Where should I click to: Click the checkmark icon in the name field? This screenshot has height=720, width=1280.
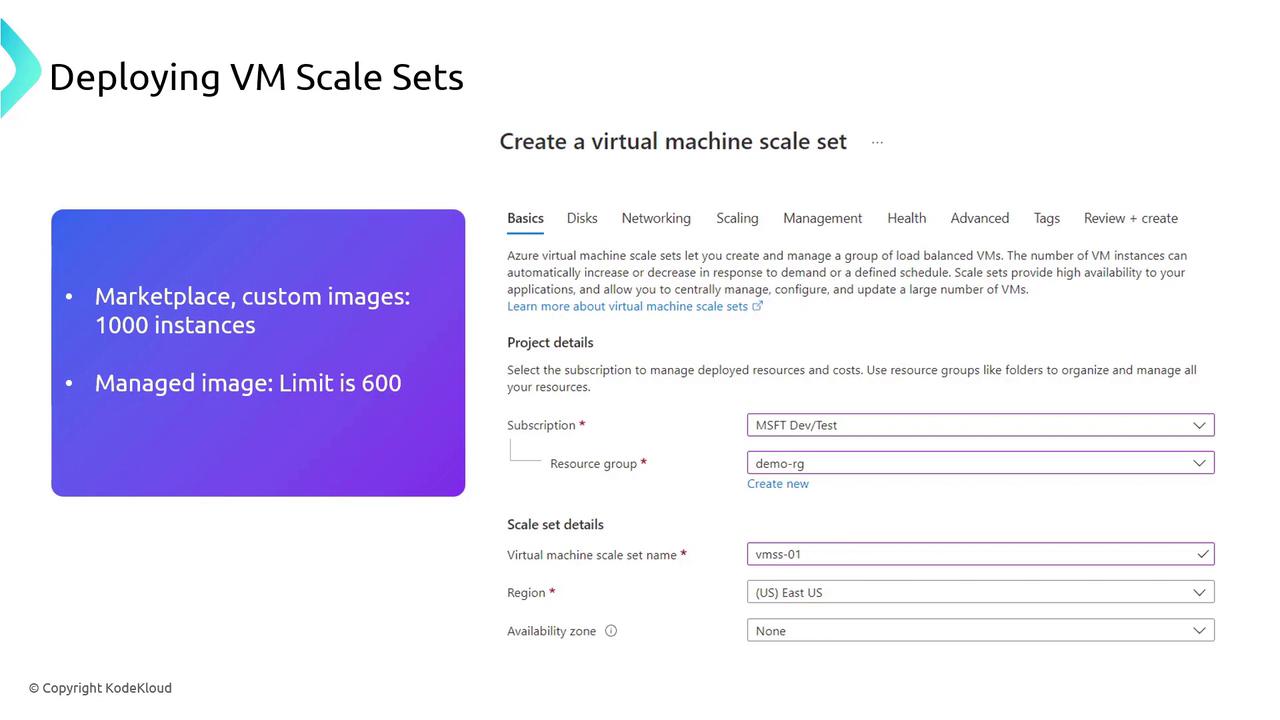point(1202,554)
